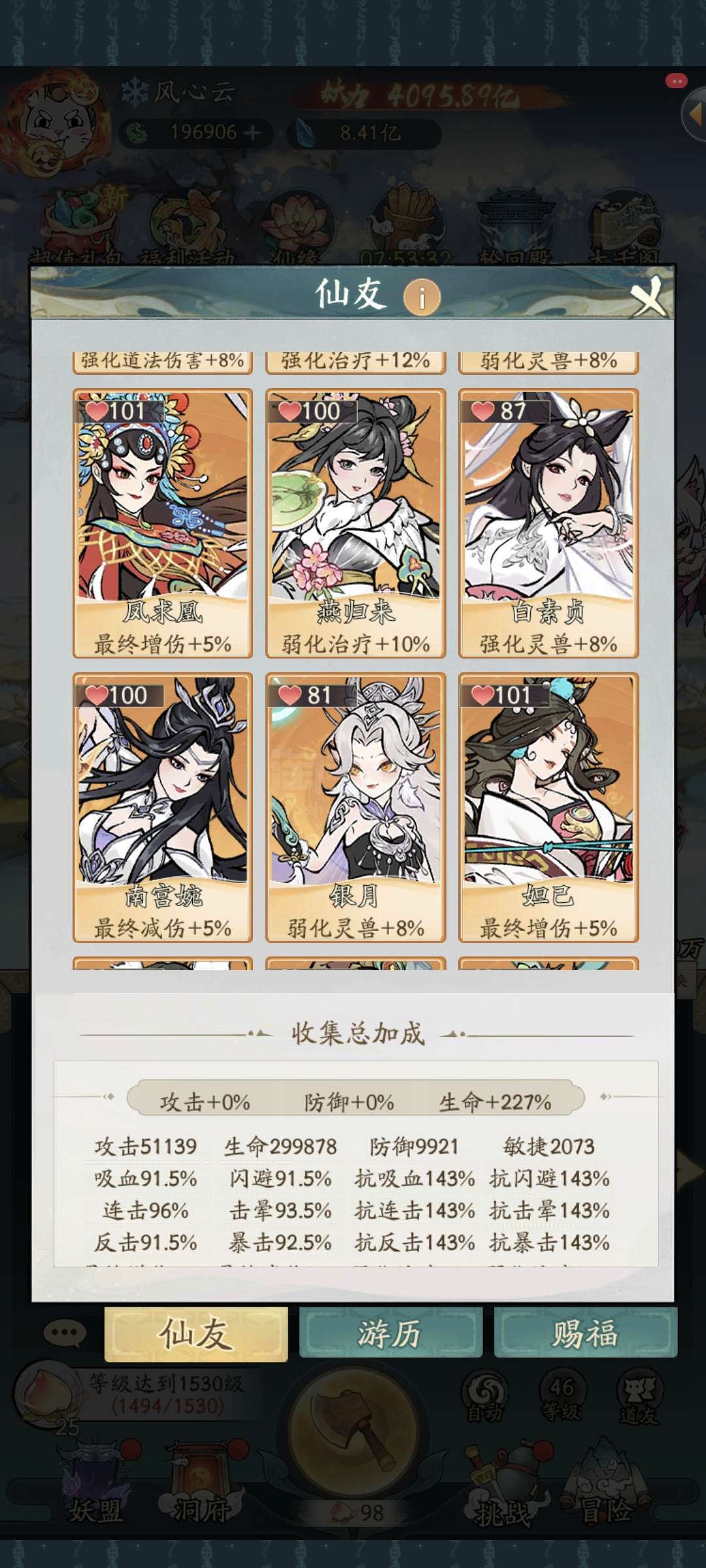706x1568 pixels.
Task: Open the chat bubble icon
Action: [65, 1332]
